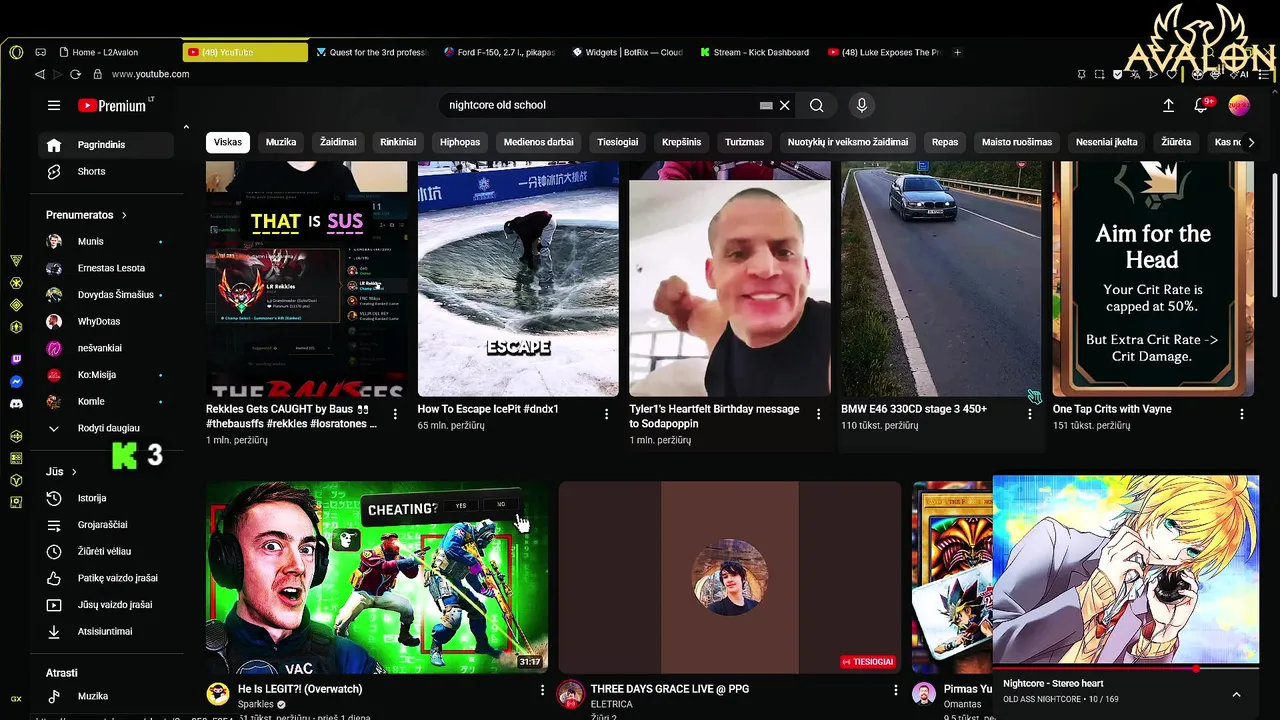Open options for Rekkles Gets CAUGHT short

395,414
